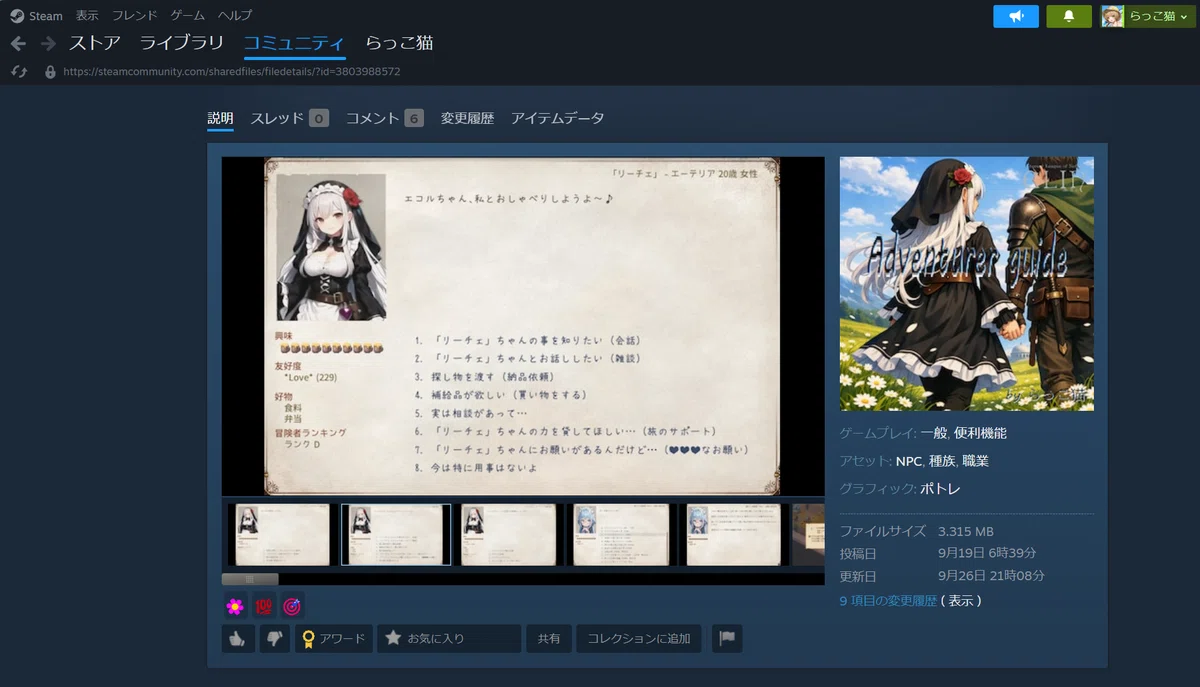Image resolution: width=1200 pixels, height=687 pixels.
Task: Click the 共有 share button
Action: 549,638
